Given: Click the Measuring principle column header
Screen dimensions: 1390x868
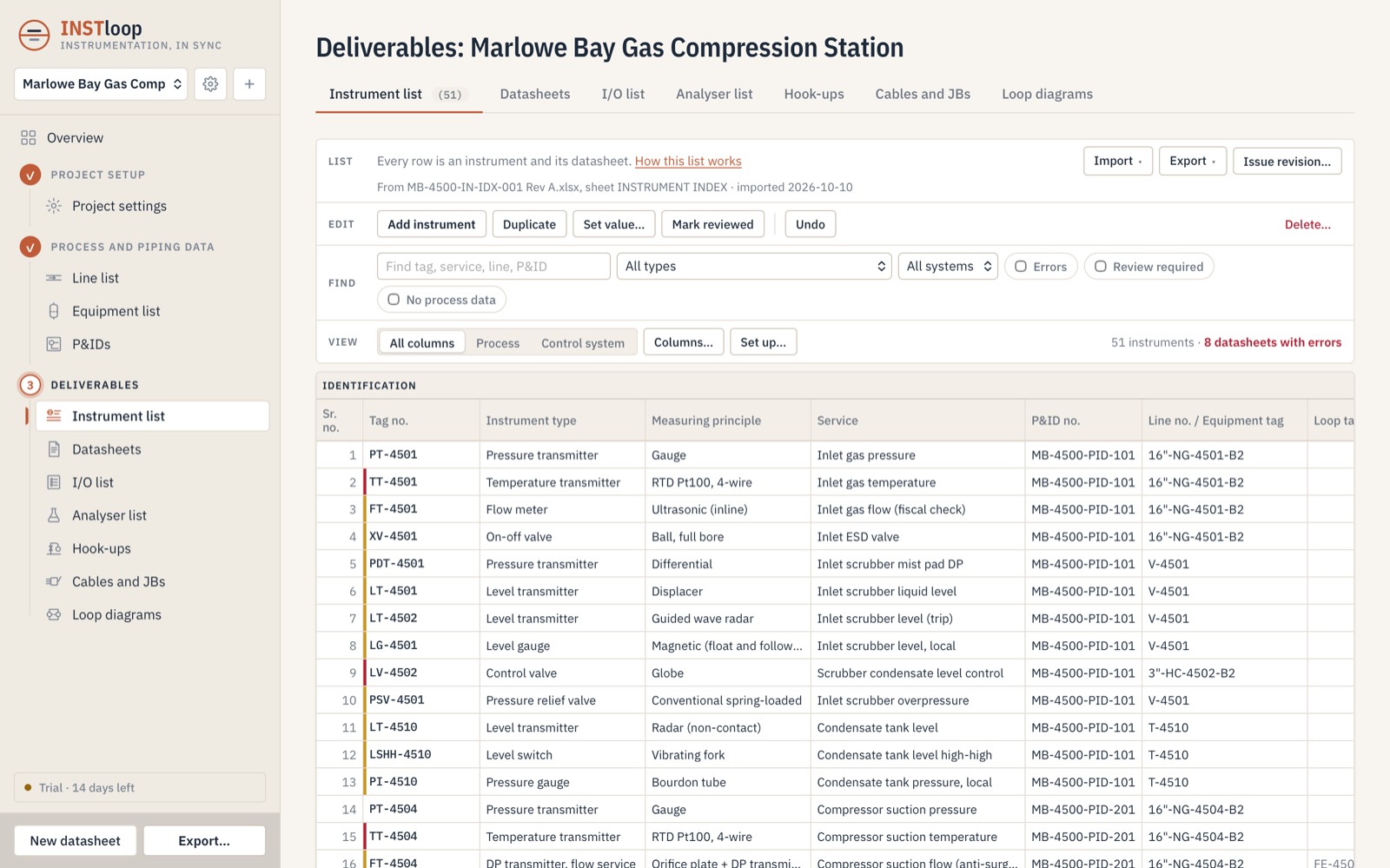Looking at the screenshot, I should [x=727, y=421].
